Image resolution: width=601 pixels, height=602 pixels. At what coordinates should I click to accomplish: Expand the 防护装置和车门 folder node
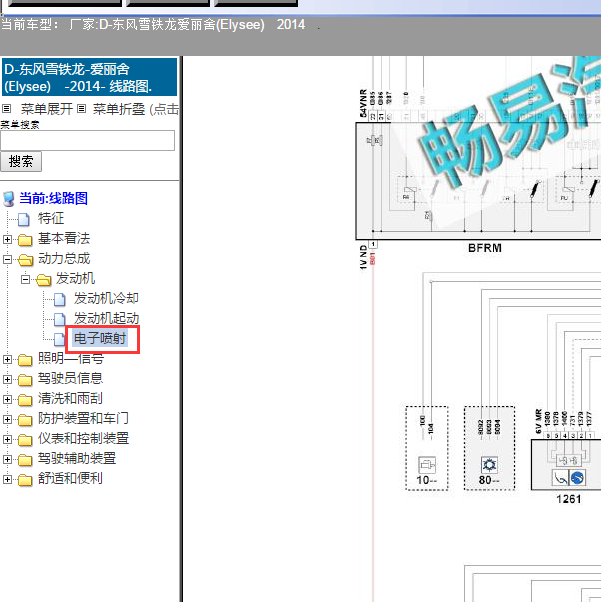7,419
